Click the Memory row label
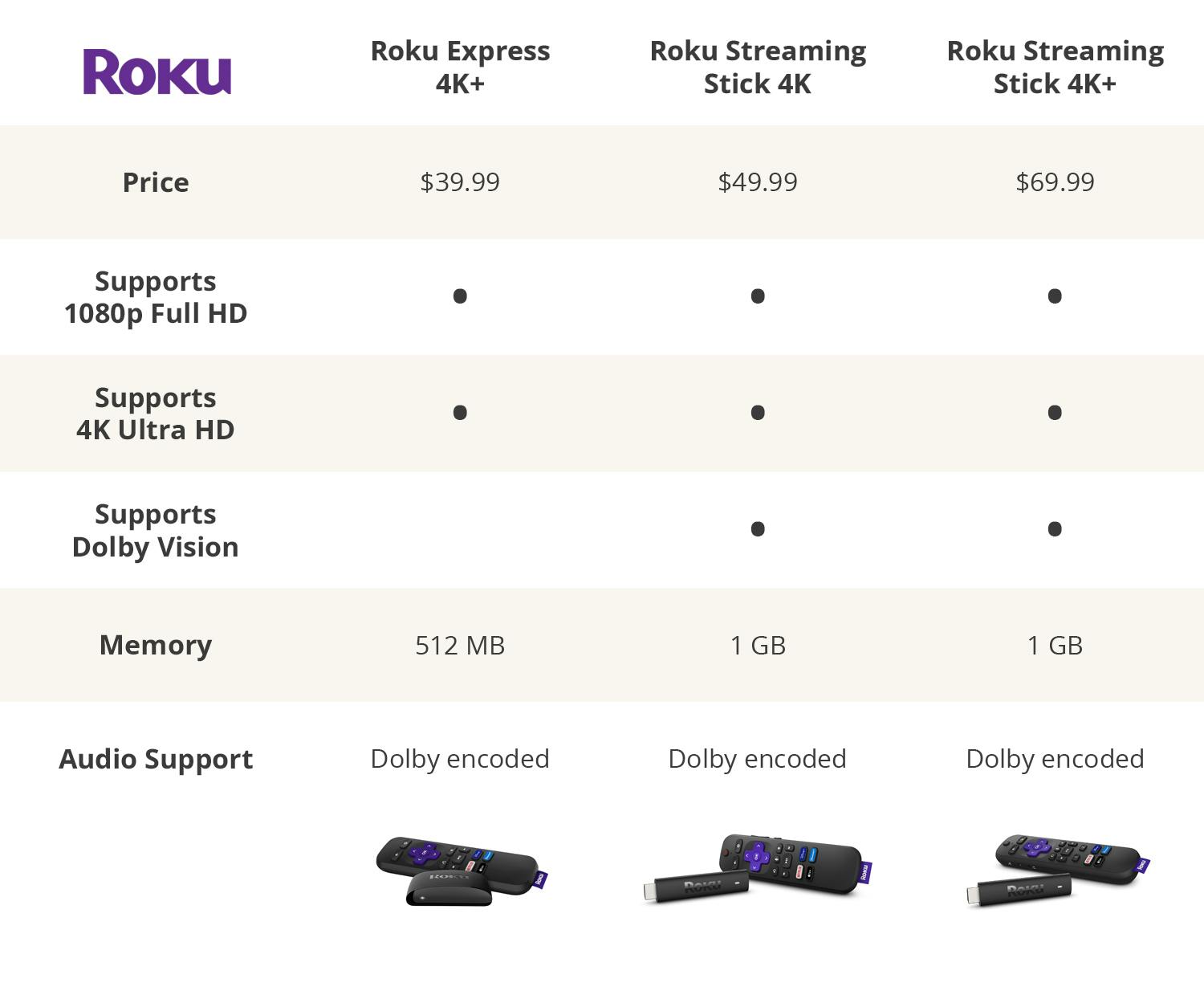 coord(156,645)
